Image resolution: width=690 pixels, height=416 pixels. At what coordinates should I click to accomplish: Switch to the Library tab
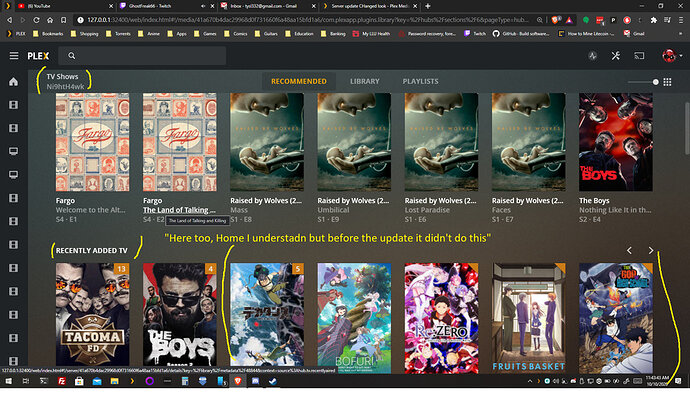[364, 81]
